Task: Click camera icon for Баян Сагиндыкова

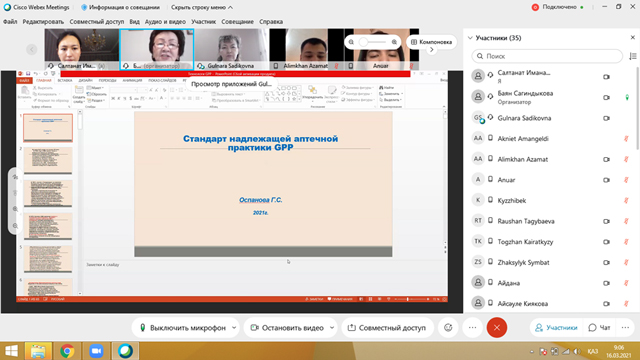Action: [607, 97]
